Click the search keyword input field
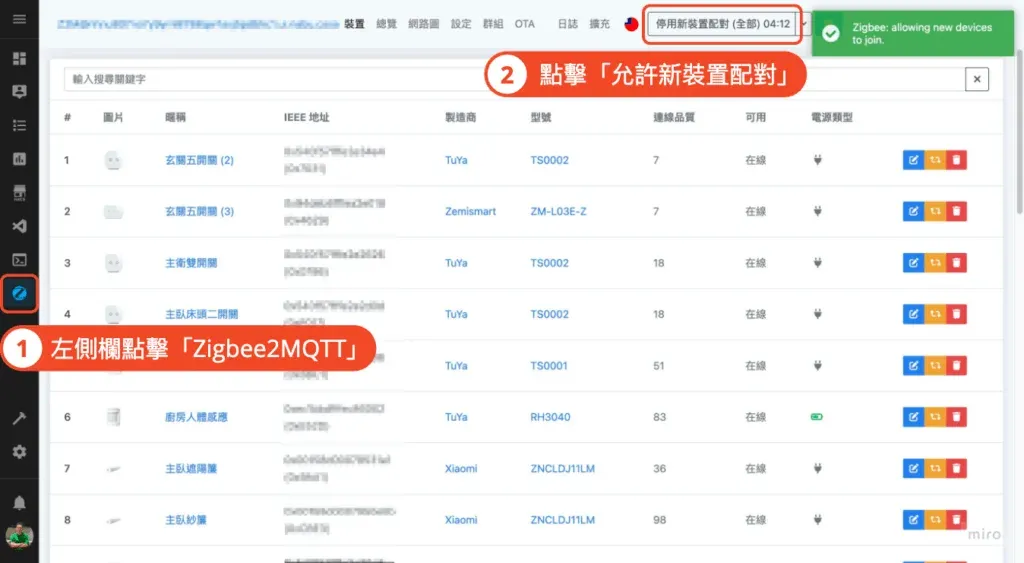This screenshot has height=563, width=1024. [x=510, y=79]
